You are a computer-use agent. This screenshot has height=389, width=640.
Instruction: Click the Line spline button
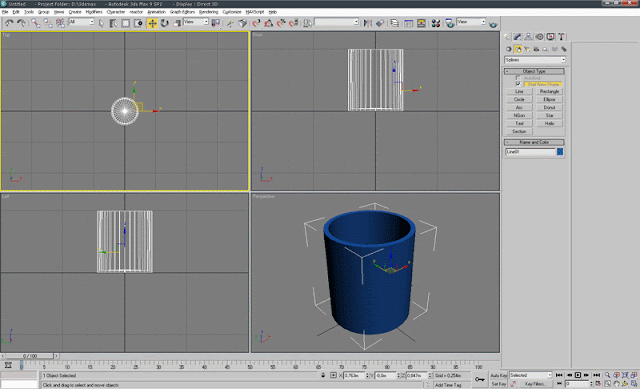(x=519, y=91)
